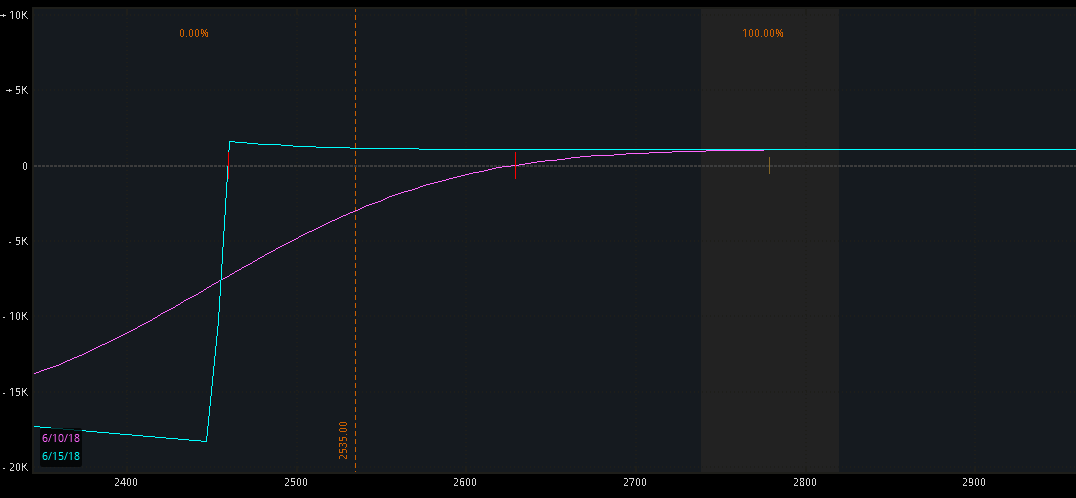Click the small orange tick marker near 2780
Image resolution: width=1076 pixels, height=498 pixels.
[769, 165]
